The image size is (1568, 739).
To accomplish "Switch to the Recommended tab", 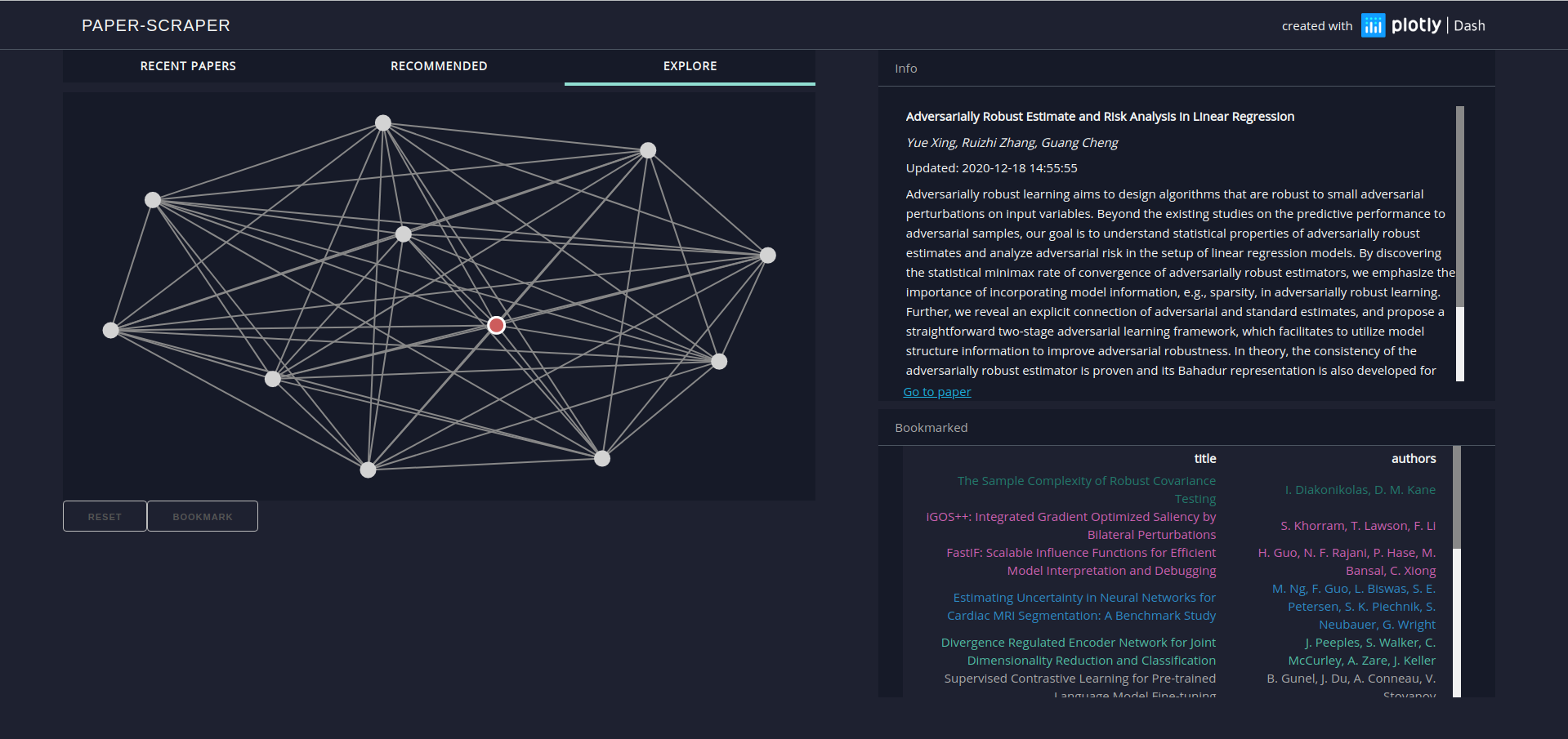I will [439, 66].
